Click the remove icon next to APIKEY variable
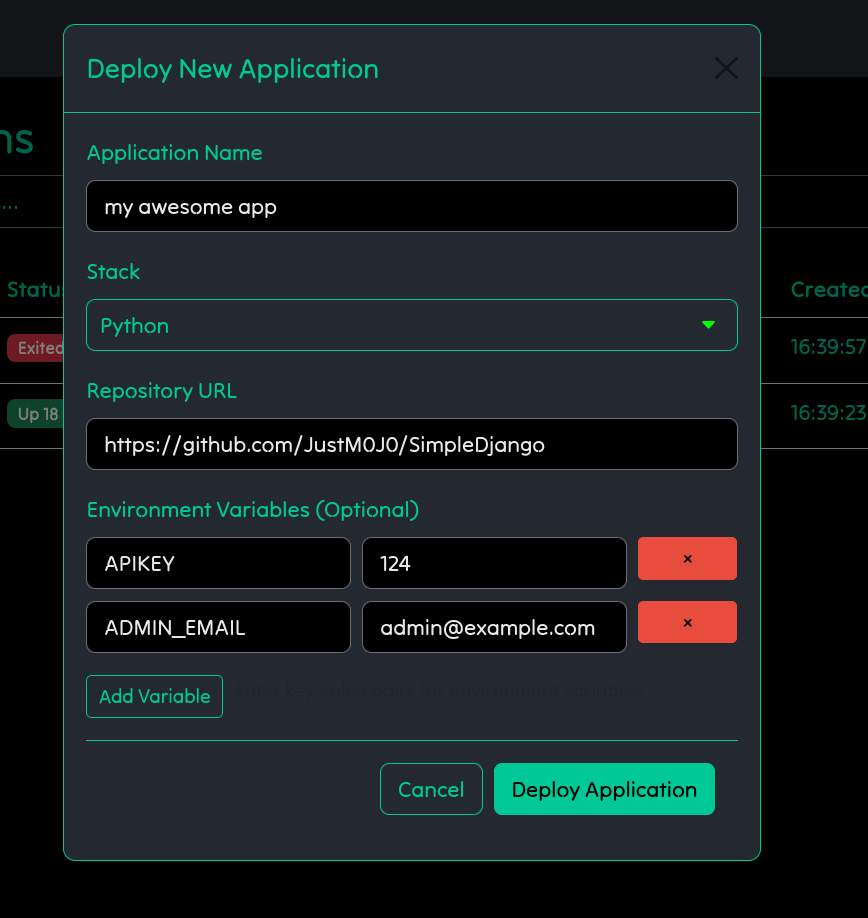This screenshot has height=918, width=868. pos(687,558)
